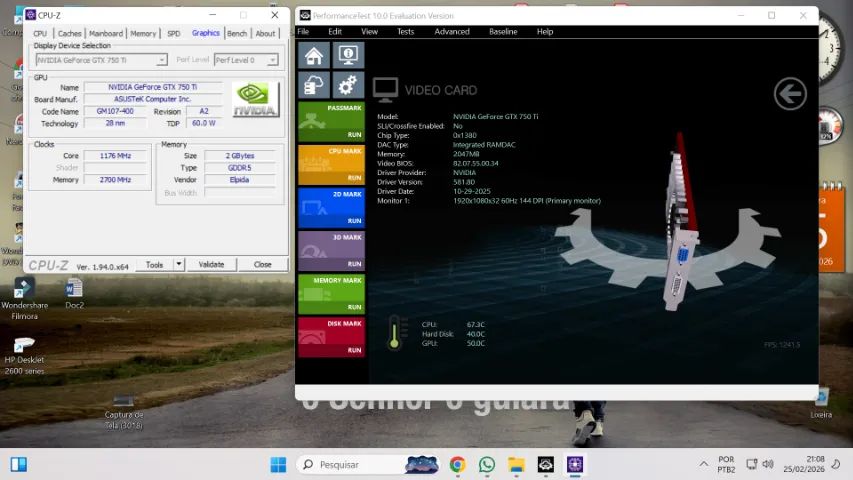Run the 2D Mark test

click(331, 207)
